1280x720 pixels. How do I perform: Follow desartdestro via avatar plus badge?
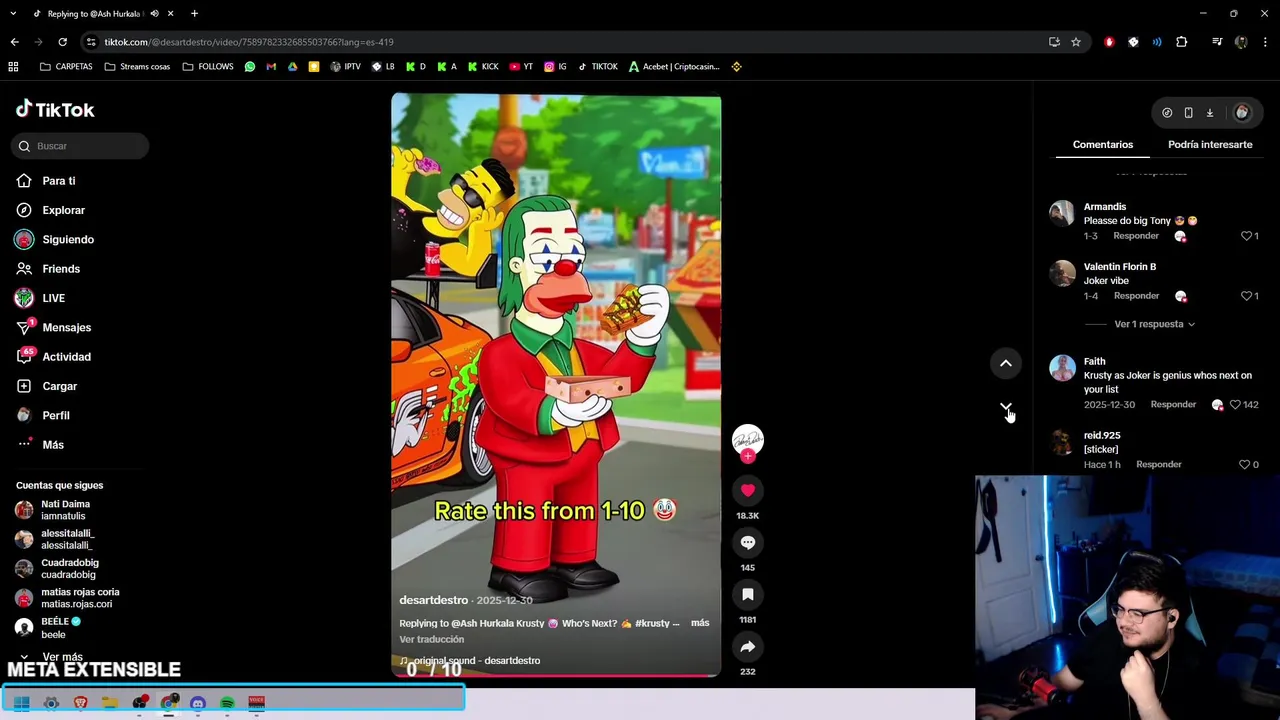coord(748,456)
